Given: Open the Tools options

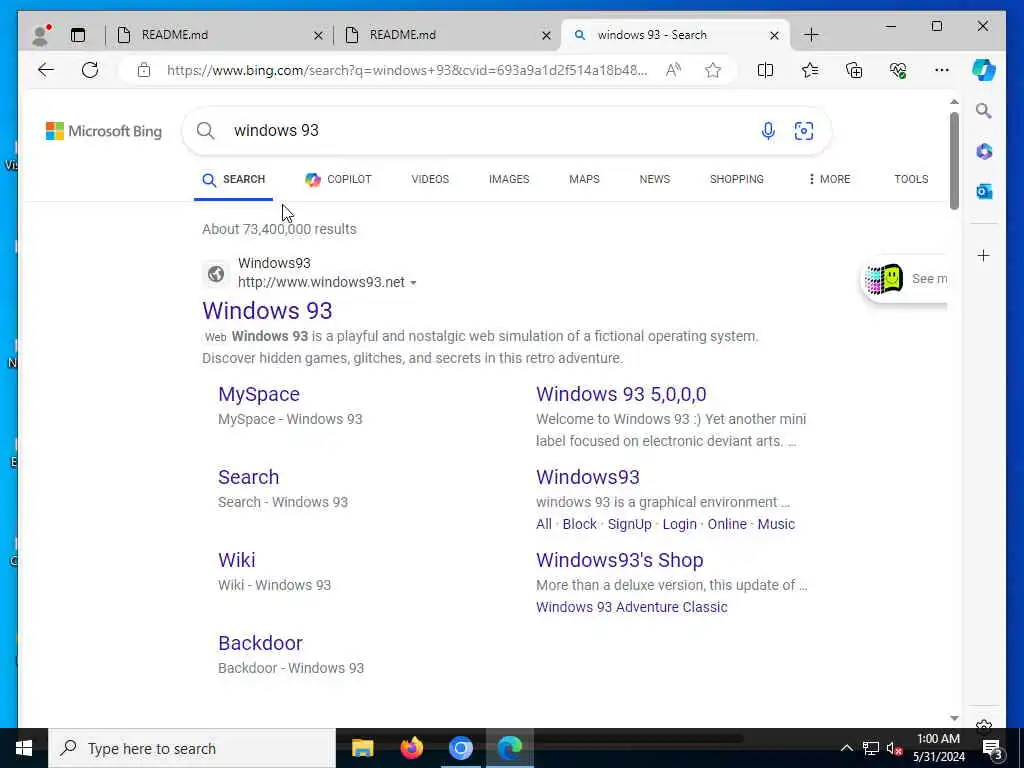Looking at the screenshot, I should [910, 180].
